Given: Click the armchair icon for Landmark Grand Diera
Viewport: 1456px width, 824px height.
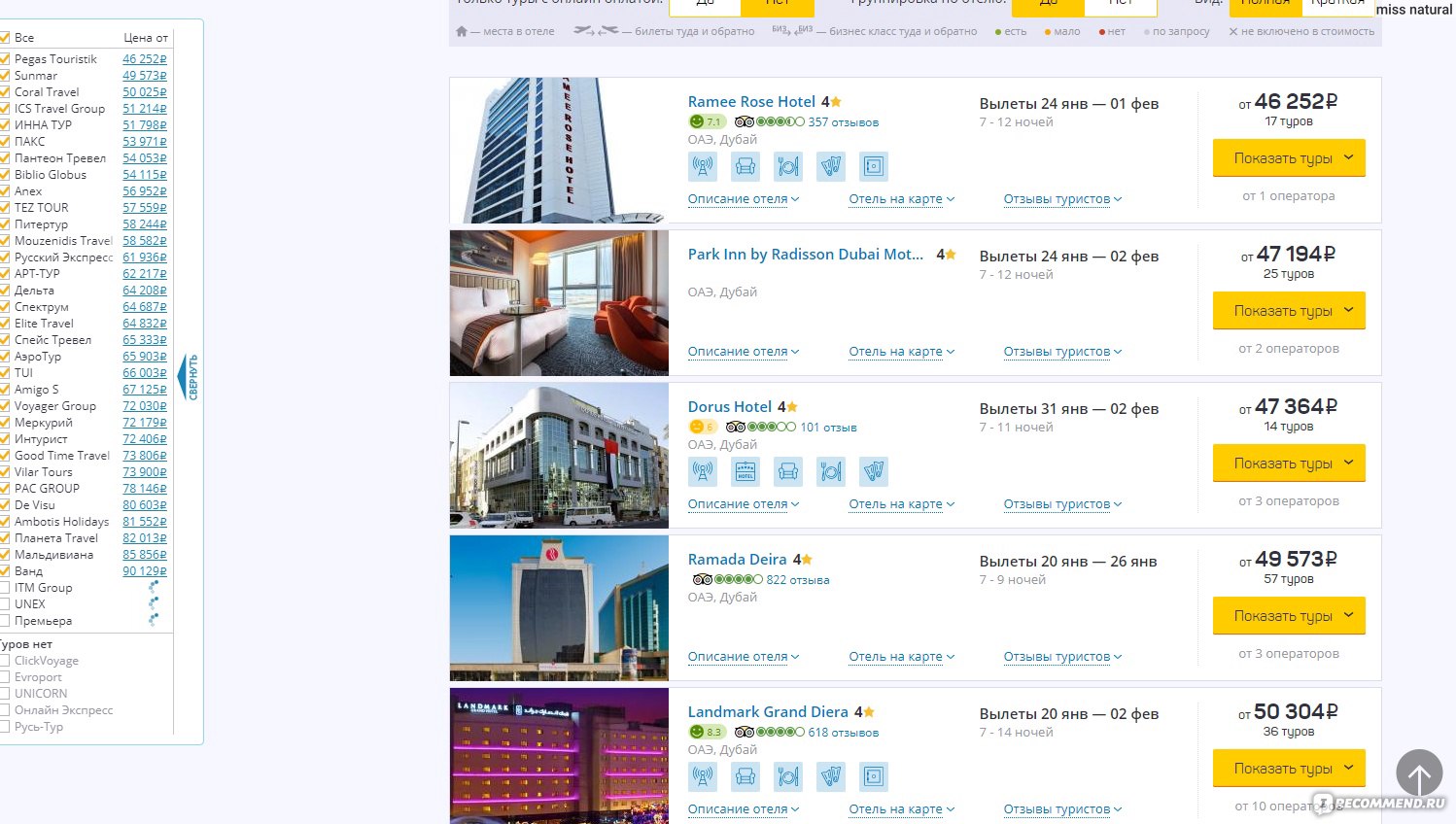Looking at the screenshot, I should point(745,776).
